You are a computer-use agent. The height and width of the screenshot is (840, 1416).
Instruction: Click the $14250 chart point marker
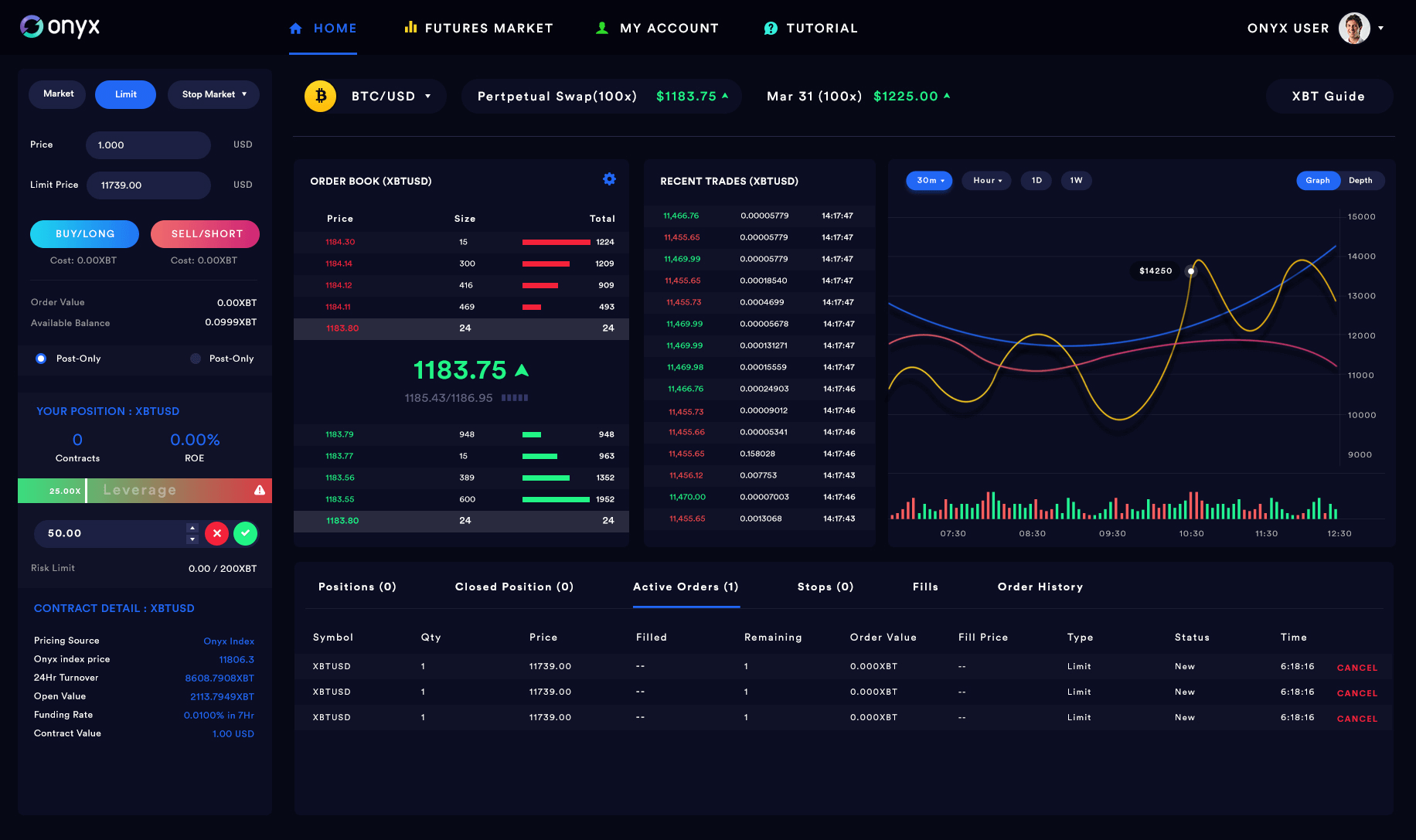pyautogui.click(x=1191, y=271)
